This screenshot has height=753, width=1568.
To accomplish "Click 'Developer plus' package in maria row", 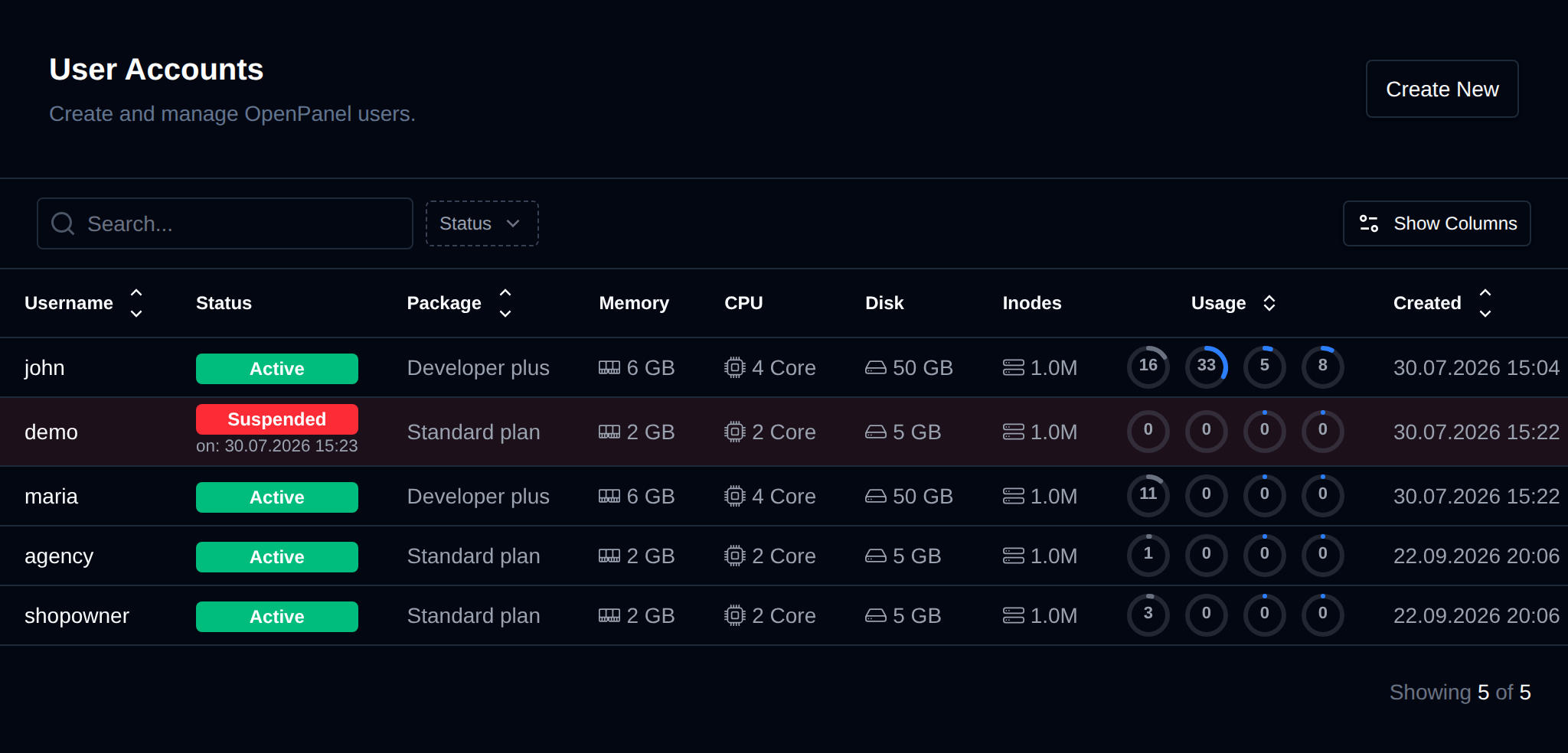I will [x=479, y=497].
